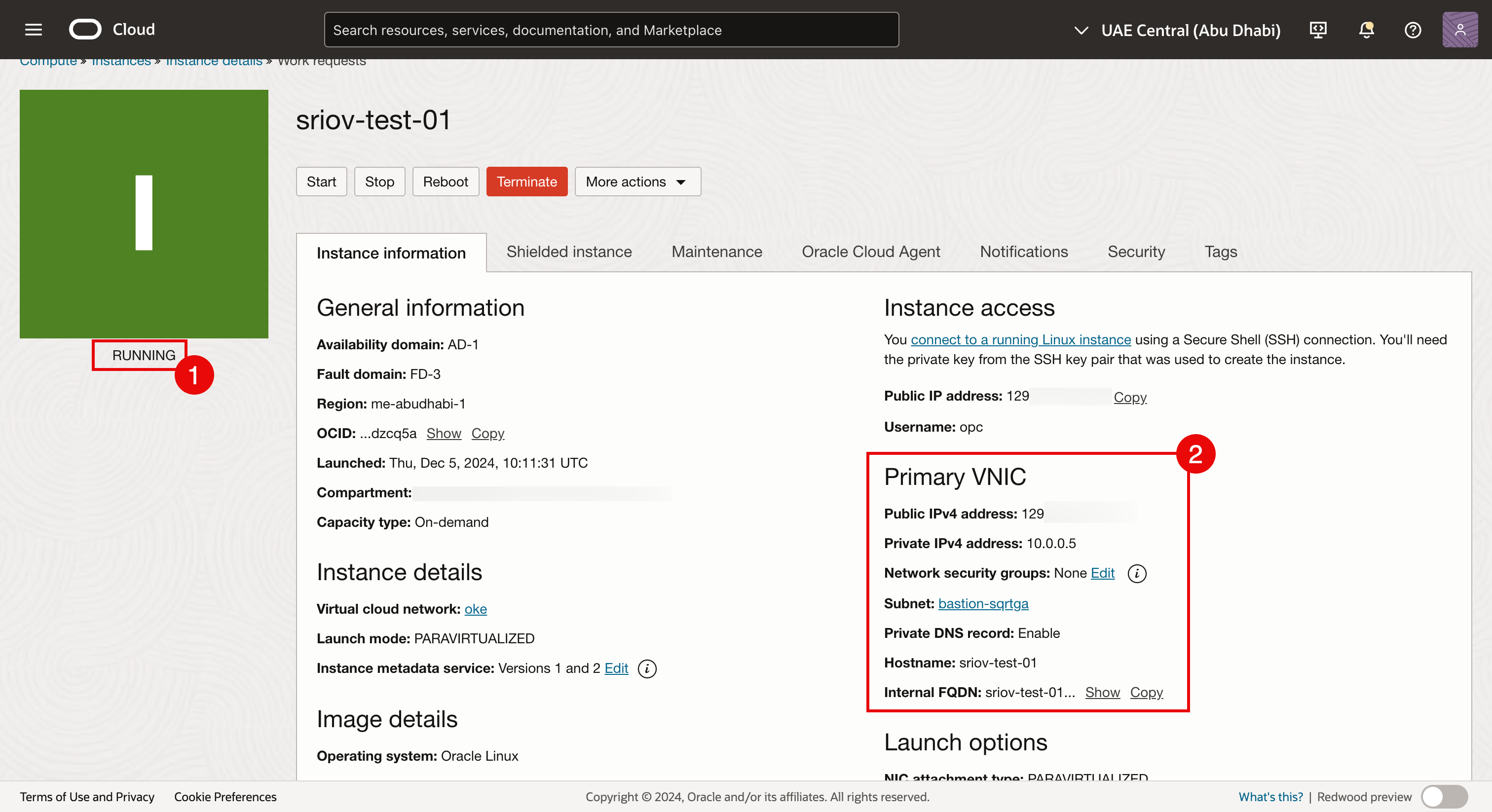Open the UAE Central region selector

[x=1178, y=30]
